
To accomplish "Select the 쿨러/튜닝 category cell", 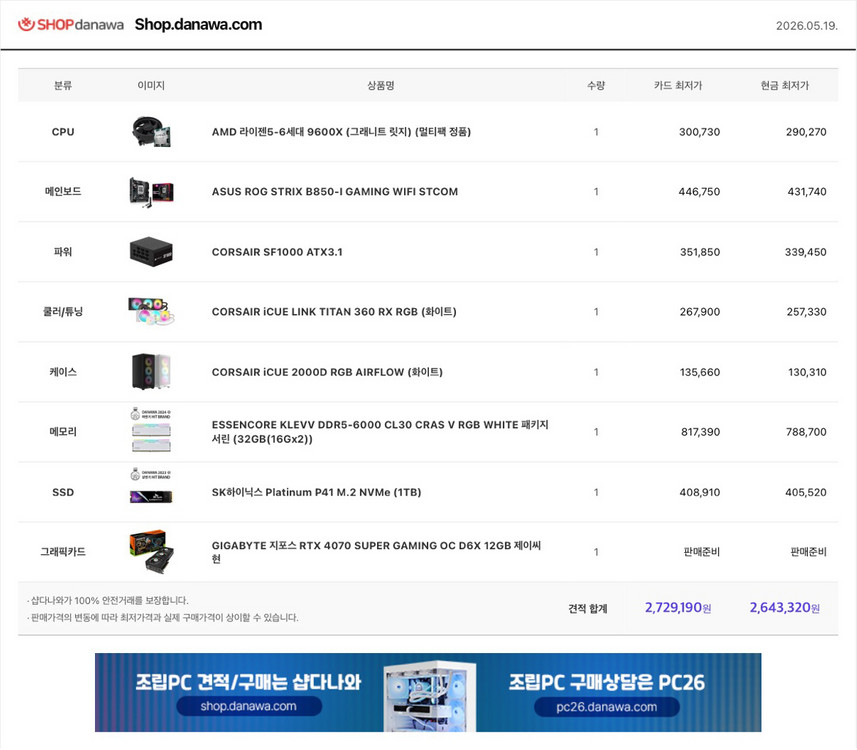I will click(x=63, y=312).
